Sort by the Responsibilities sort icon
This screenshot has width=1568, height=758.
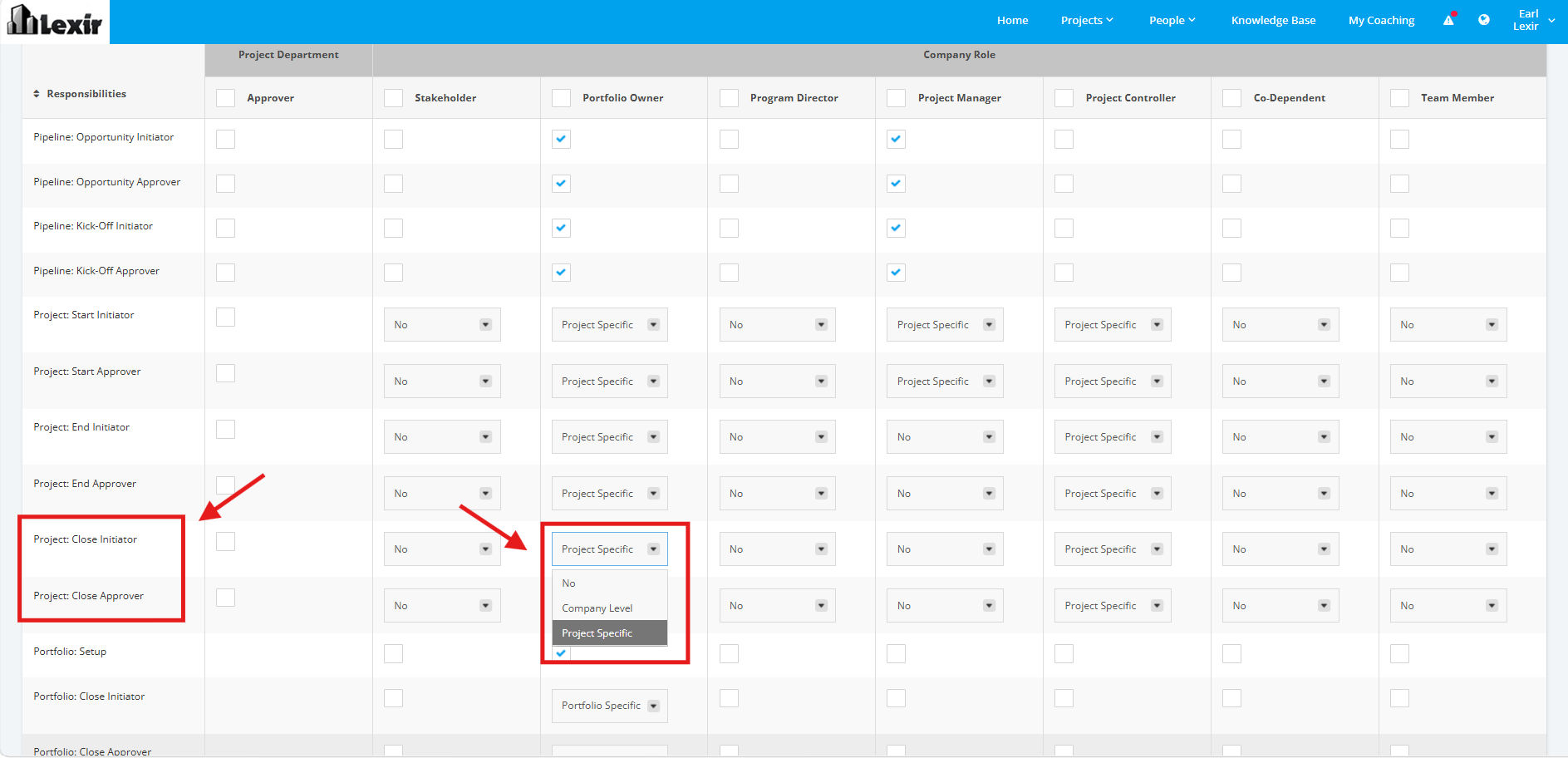[x=37, y=94]
